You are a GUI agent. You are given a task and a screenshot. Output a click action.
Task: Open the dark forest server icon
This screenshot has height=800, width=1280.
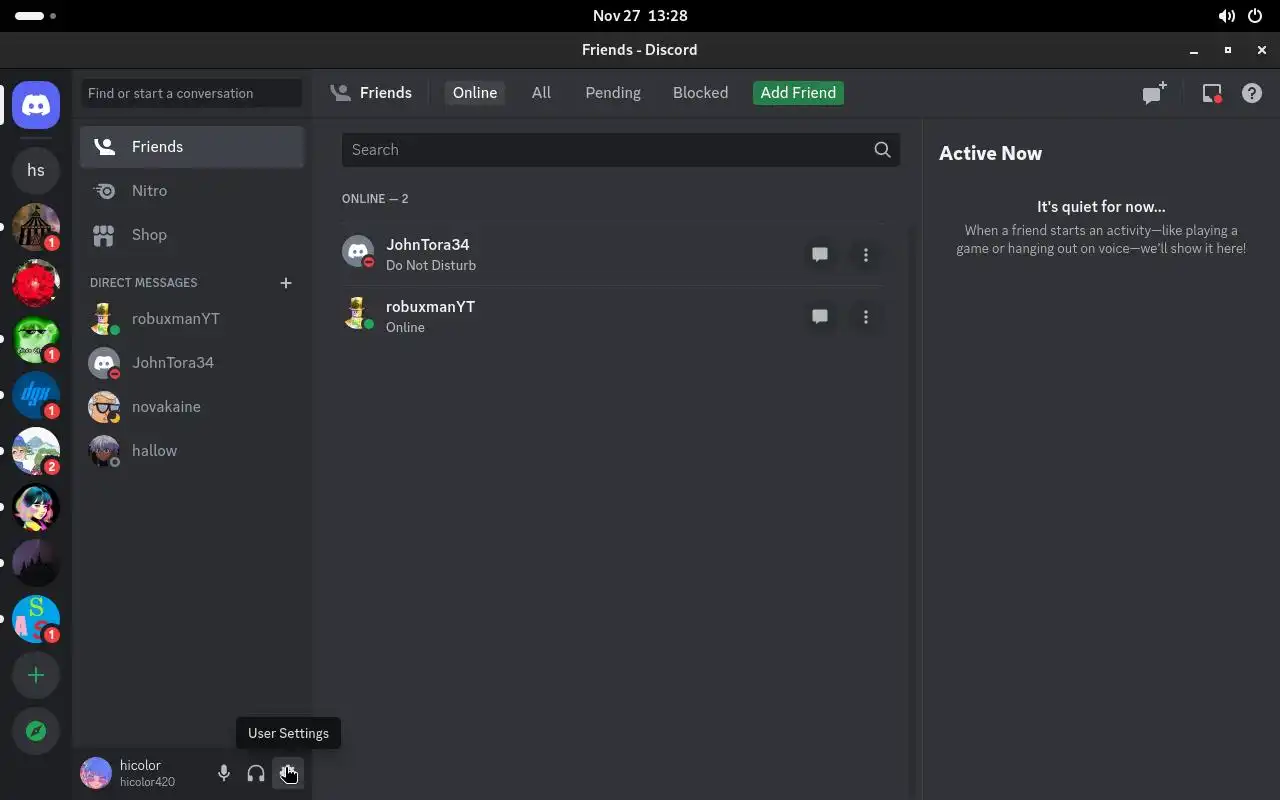(x=36, y=563)
